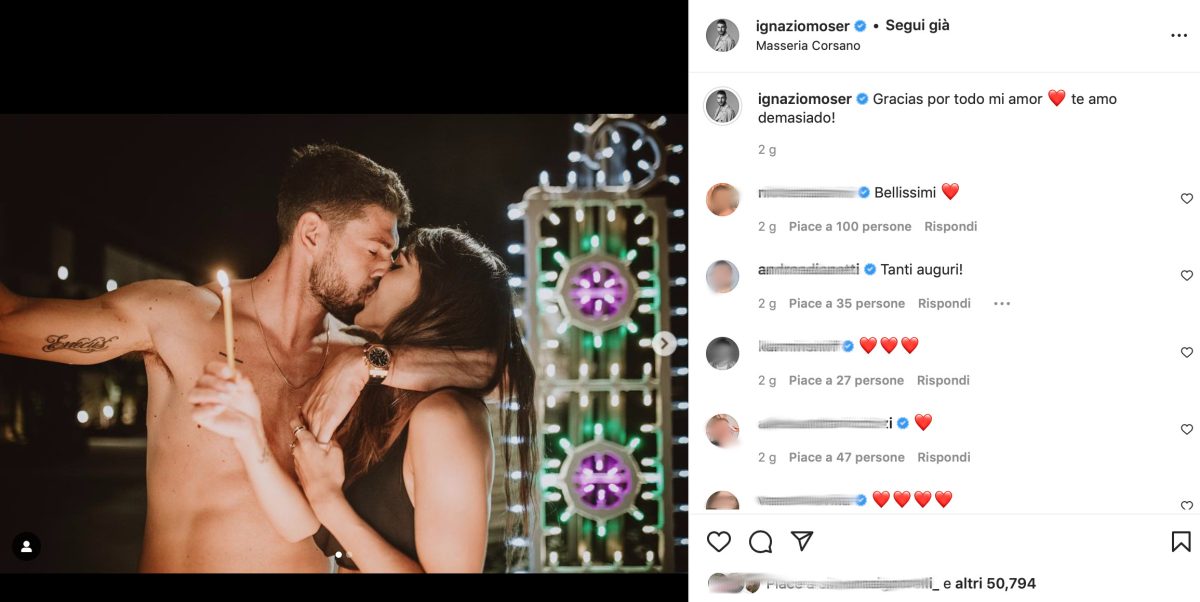1200x602 pixels.
Task: Like the comment with three red hearts
Action: 1187,353
